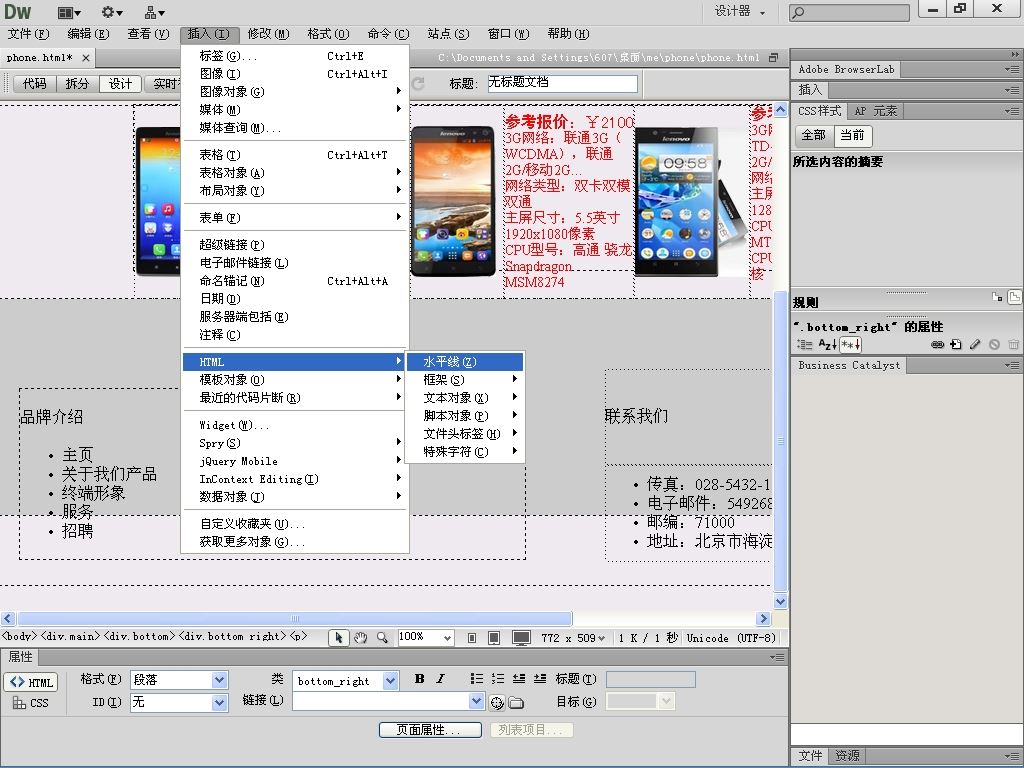Click the Zoom magnifier tool
The height and width of the screenshot is (768, 1024).
(380, 638)
